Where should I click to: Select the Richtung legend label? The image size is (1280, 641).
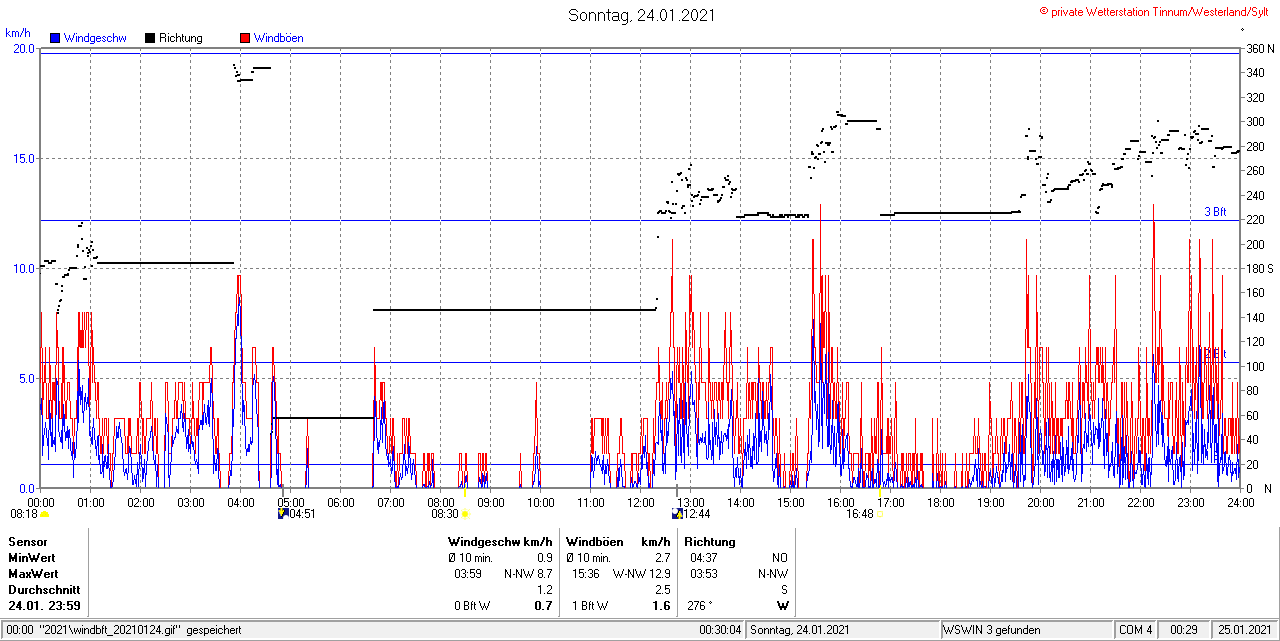[181, 38]
